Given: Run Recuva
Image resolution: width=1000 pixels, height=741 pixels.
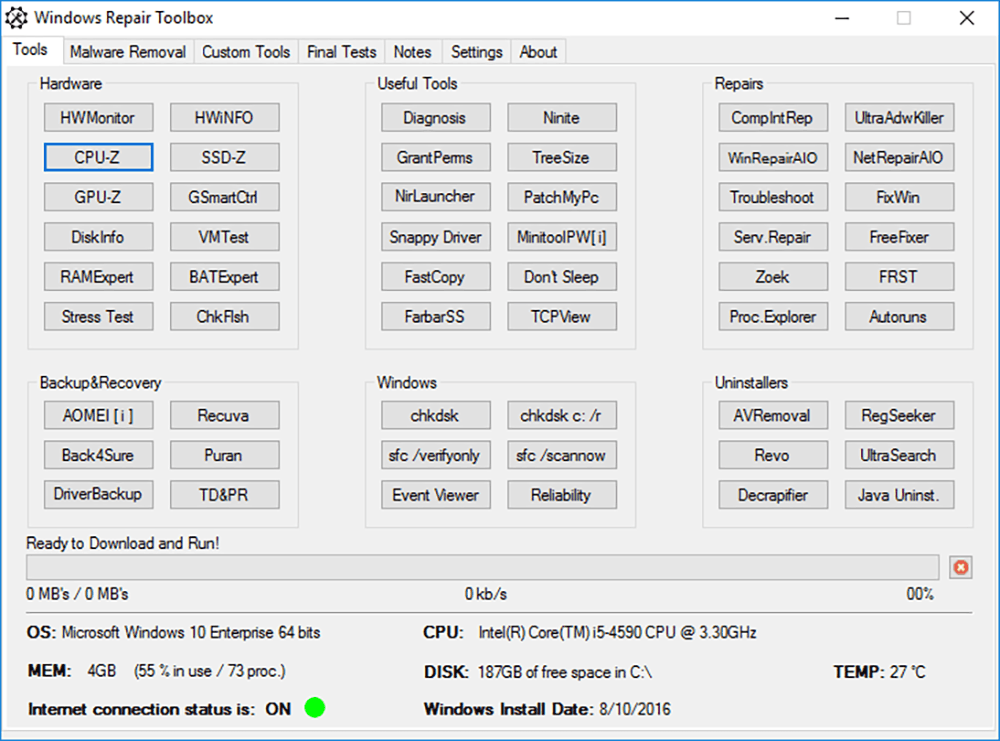Looking at the screenshot, I should click(x=224, y=415).
